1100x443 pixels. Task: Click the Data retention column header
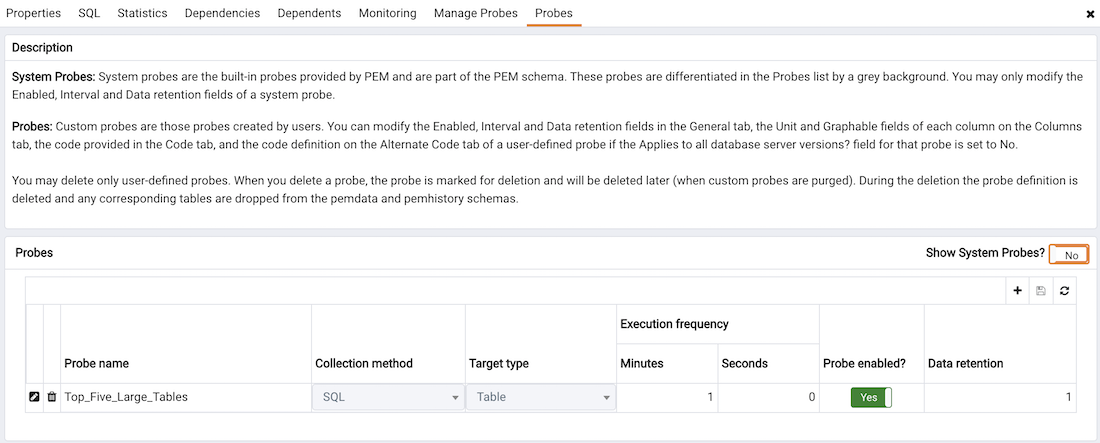[x=1000, y=344]
